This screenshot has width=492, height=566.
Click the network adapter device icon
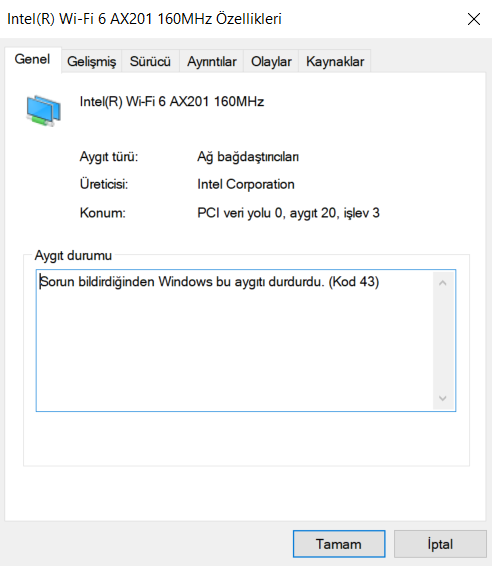click(43, 110)
